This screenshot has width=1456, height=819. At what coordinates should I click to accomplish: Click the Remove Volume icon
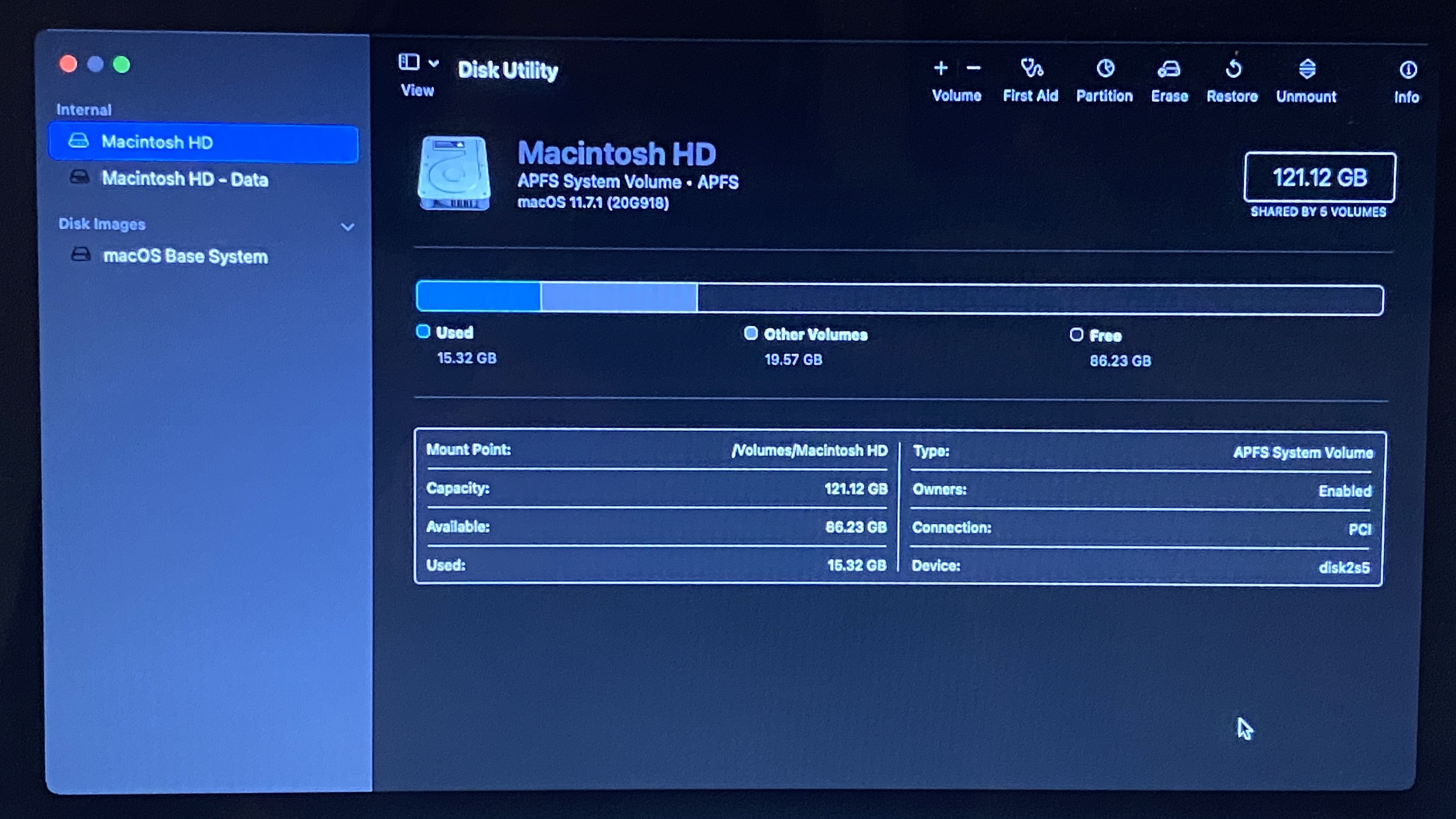pyautogui.click(x=972, y=68)
